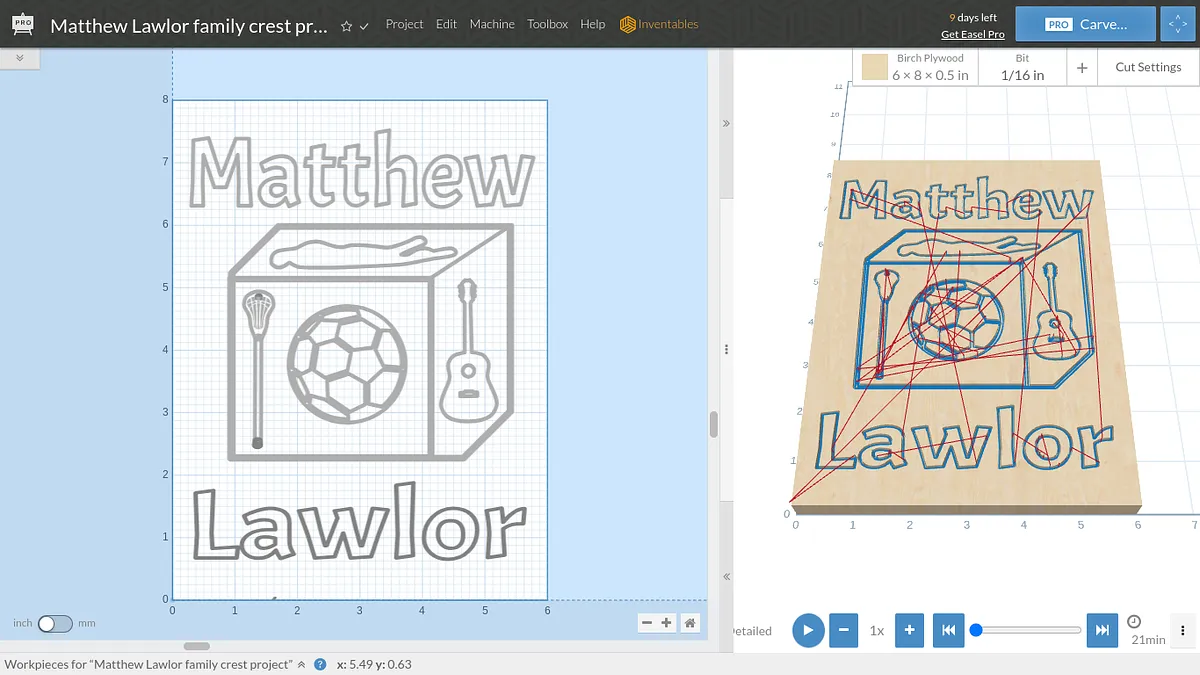Open the Machine menu
This screenshot has width=1200, height=675.
click(x=492, y=24)
